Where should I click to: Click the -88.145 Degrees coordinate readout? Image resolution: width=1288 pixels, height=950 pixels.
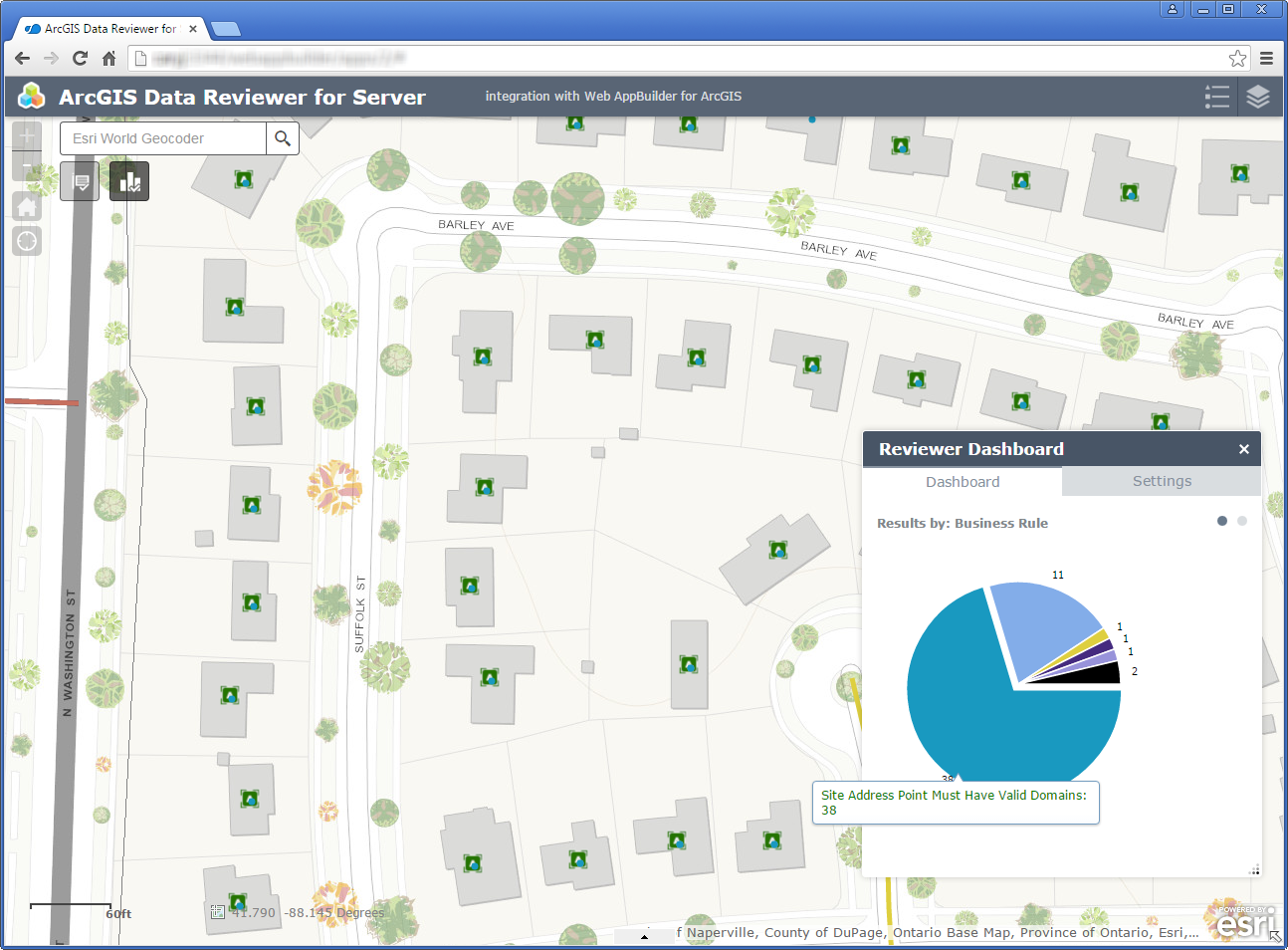pos(334,912)
